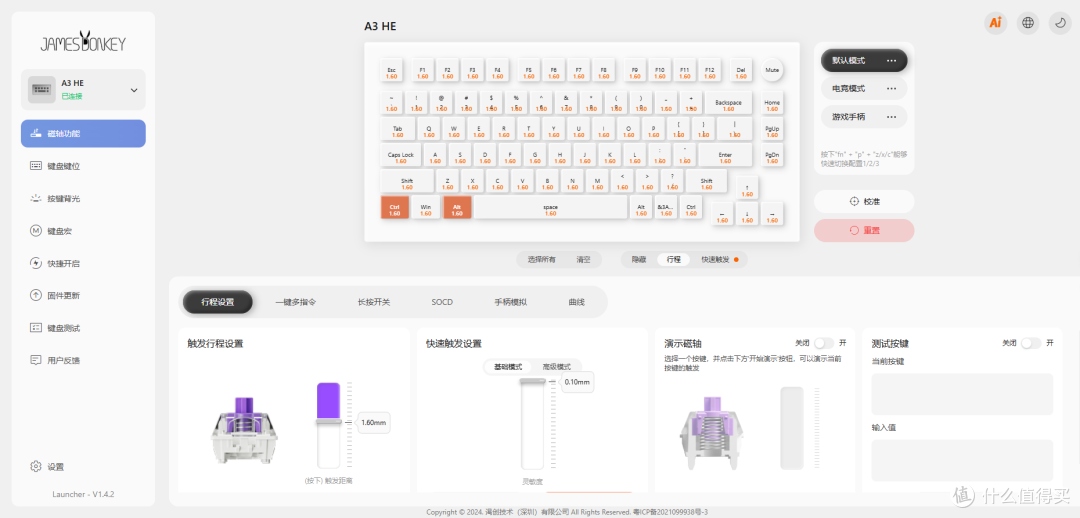Viewport: 1080px width, 518px height.
Task: Select the Win key
Action: [x=426, y=208]
